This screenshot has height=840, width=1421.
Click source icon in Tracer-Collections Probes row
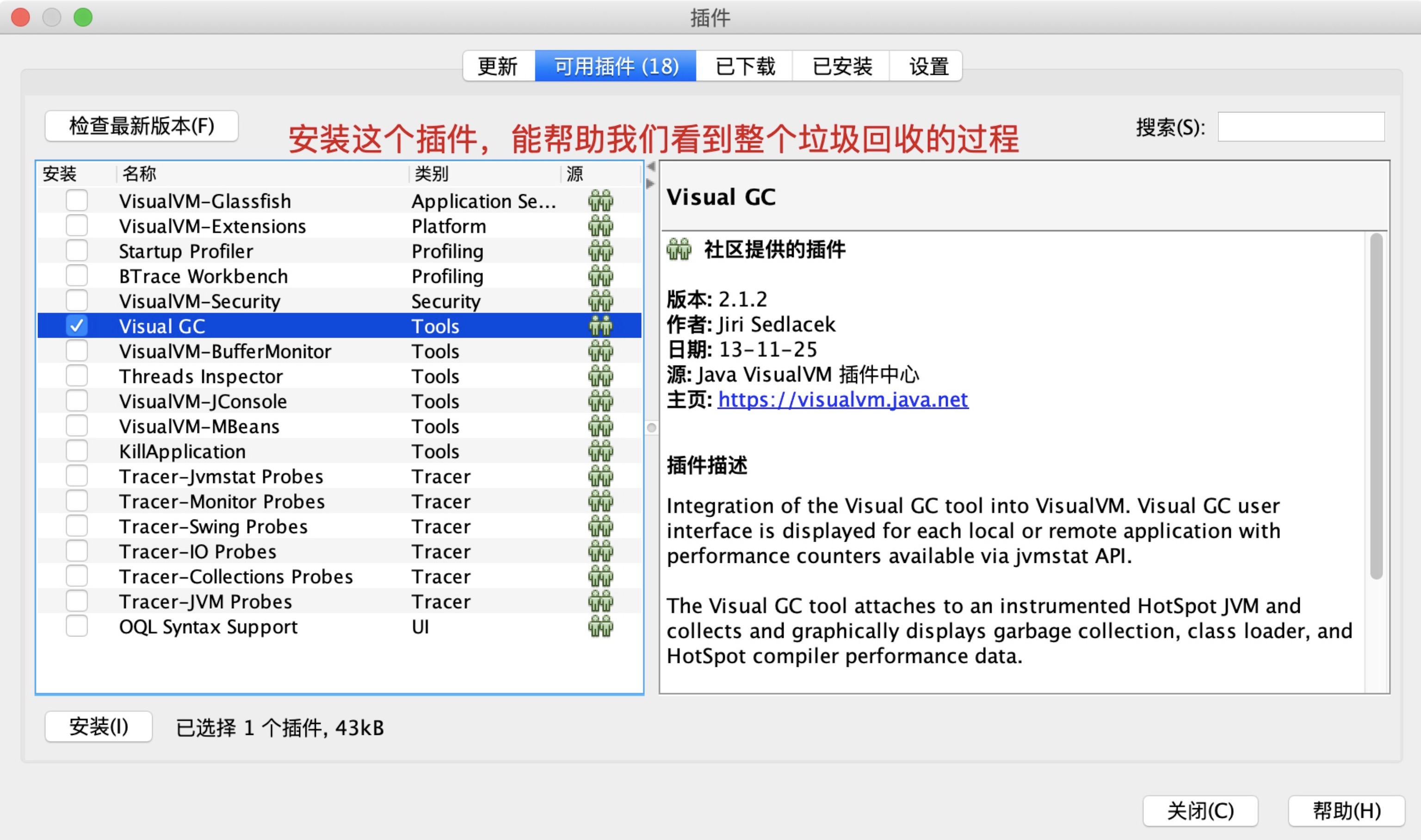click(x=600, y=576)
